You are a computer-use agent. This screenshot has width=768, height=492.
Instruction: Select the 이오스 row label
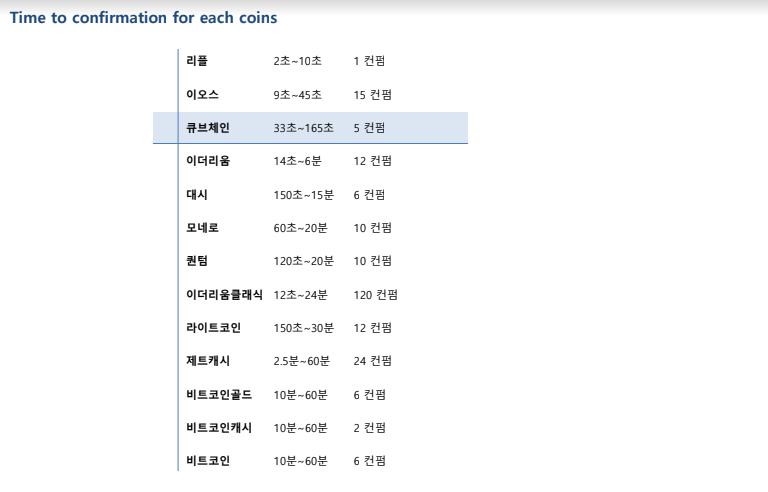point(202,95)
